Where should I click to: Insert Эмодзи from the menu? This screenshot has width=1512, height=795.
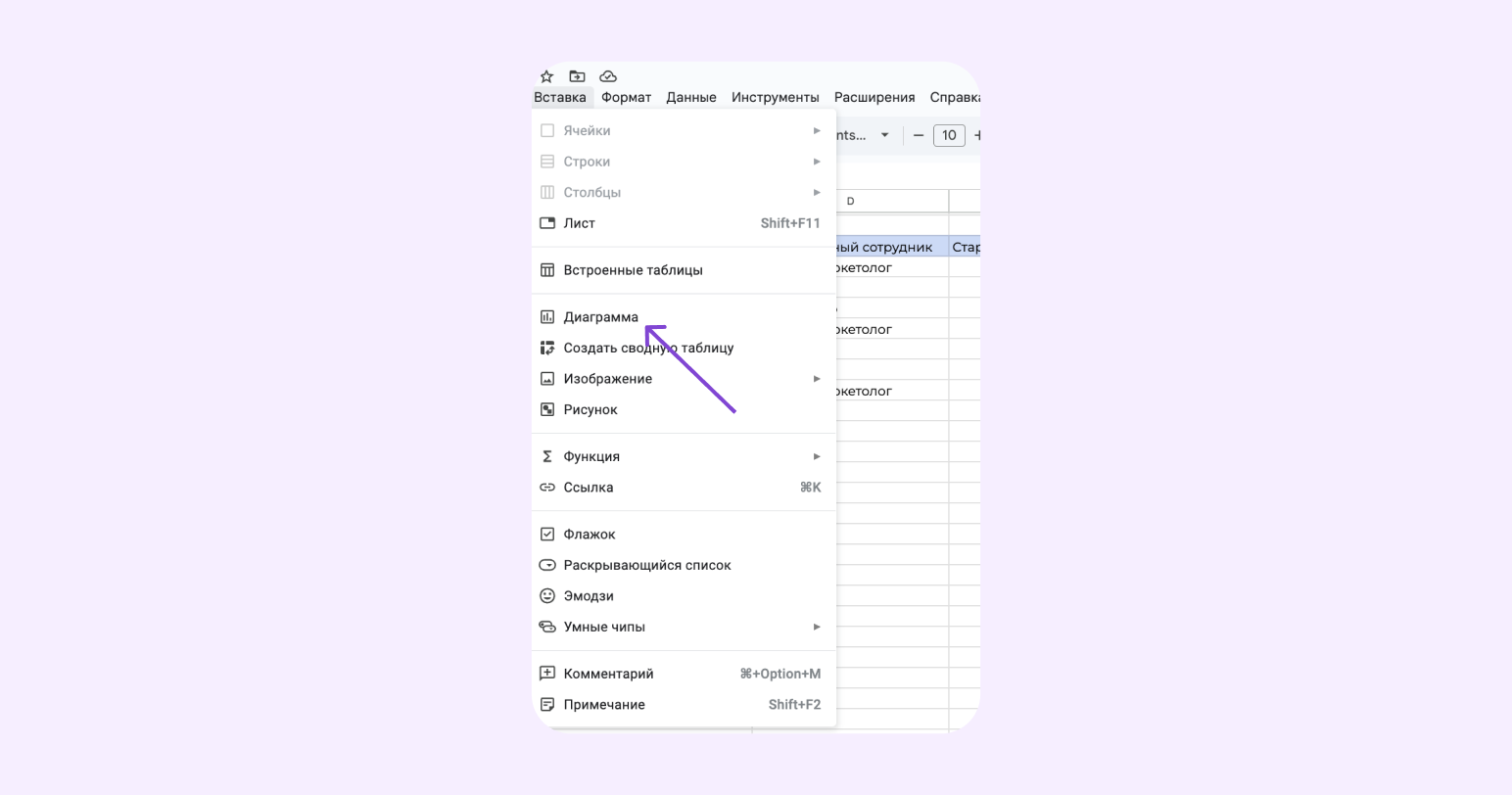[684, 596]
